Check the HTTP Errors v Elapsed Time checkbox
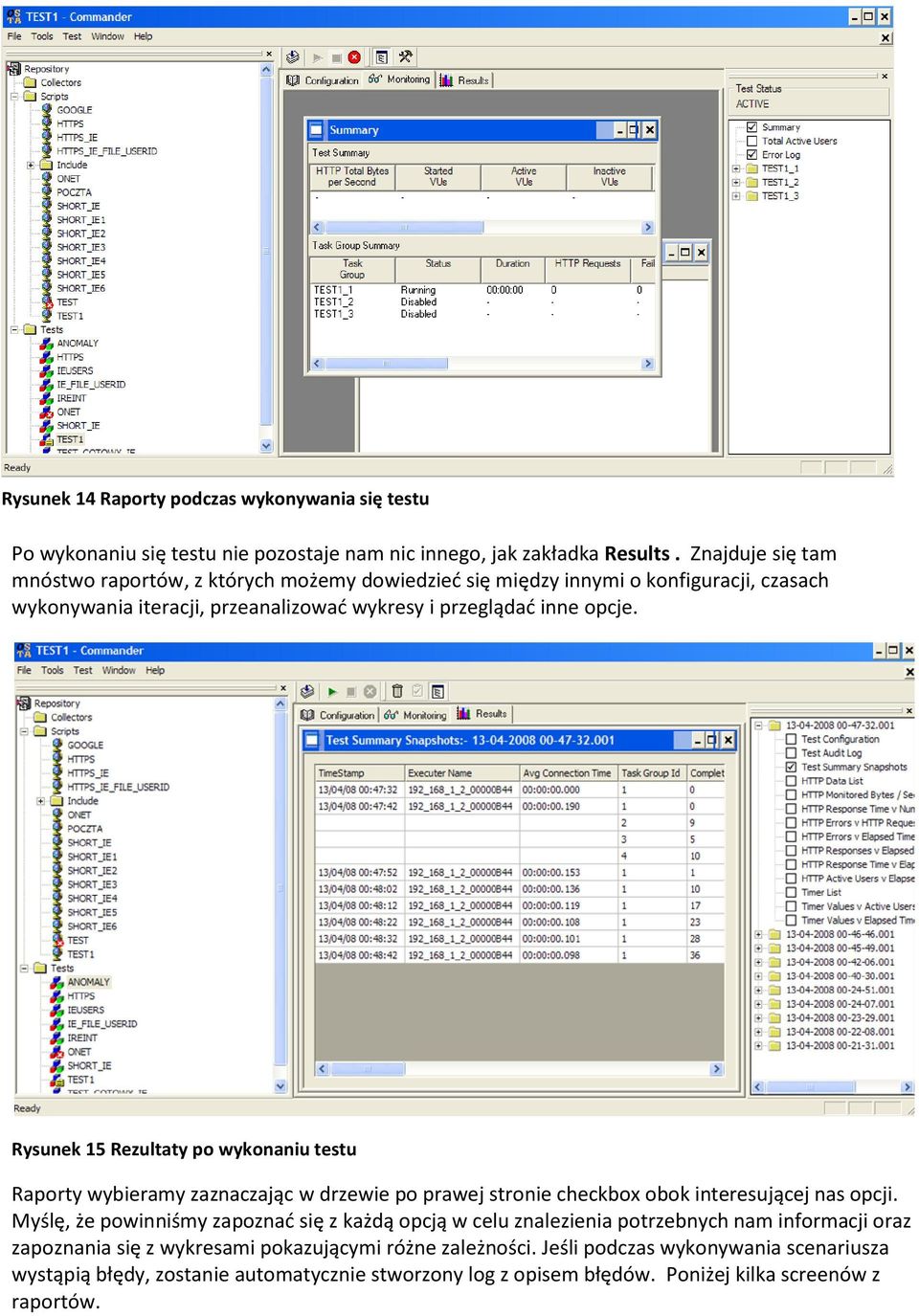Screen dimensions: 919x1316 tap(791, 836)
